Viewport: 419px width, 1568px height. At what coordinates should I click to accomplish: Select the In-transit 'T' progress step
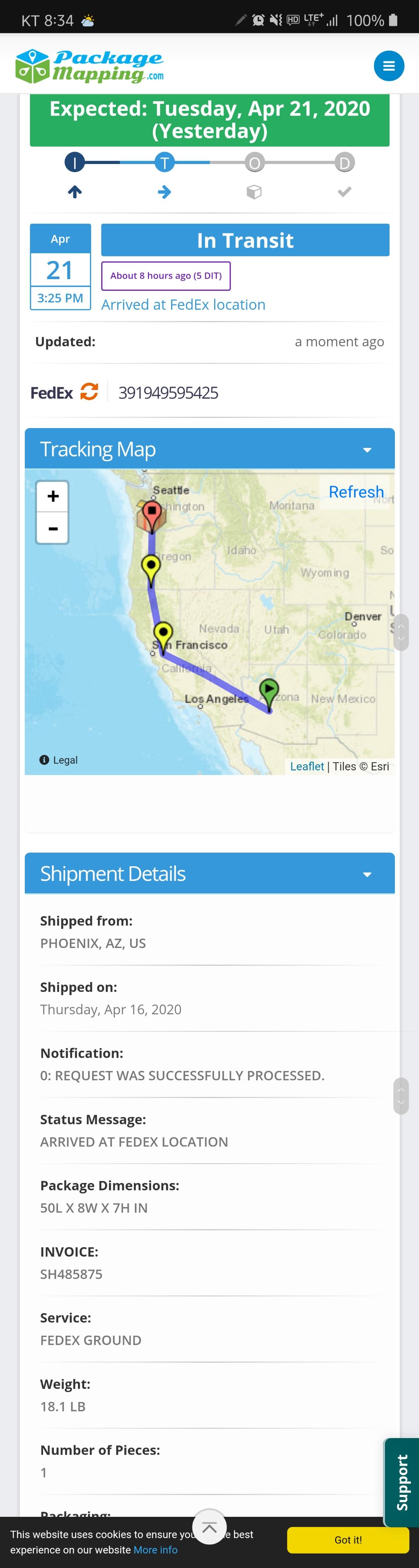coord(164,162)
